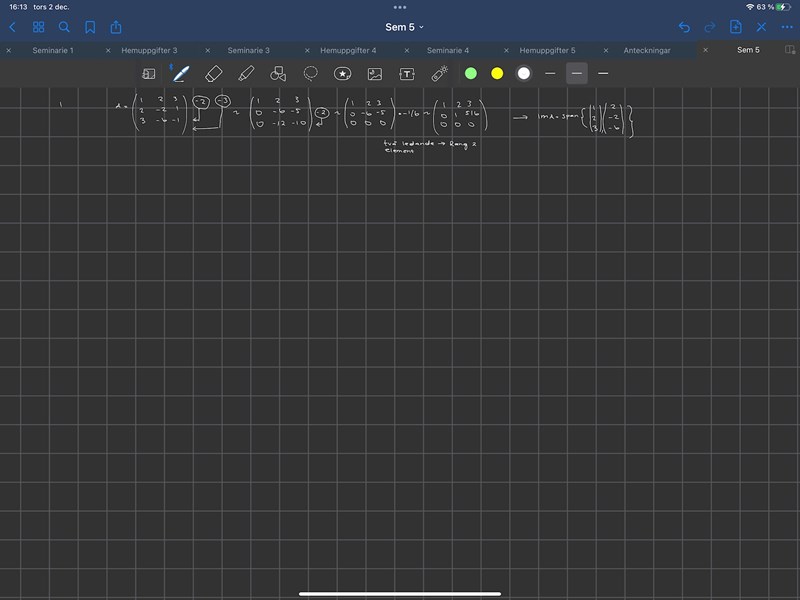Image resolution: width=800 pixels, height=600 pixels.
Task: Switch to the Anteckningar tab
Action: 647,50
